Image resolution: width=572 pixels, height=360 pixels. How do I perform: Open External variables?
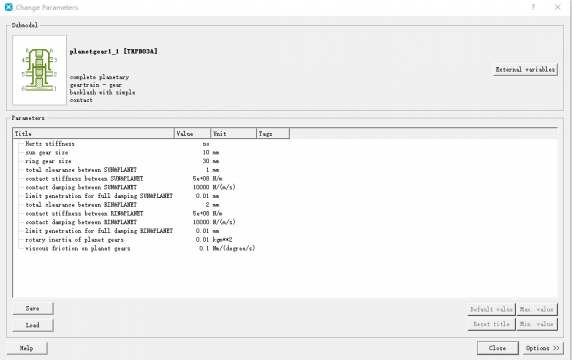coord(525,69)
